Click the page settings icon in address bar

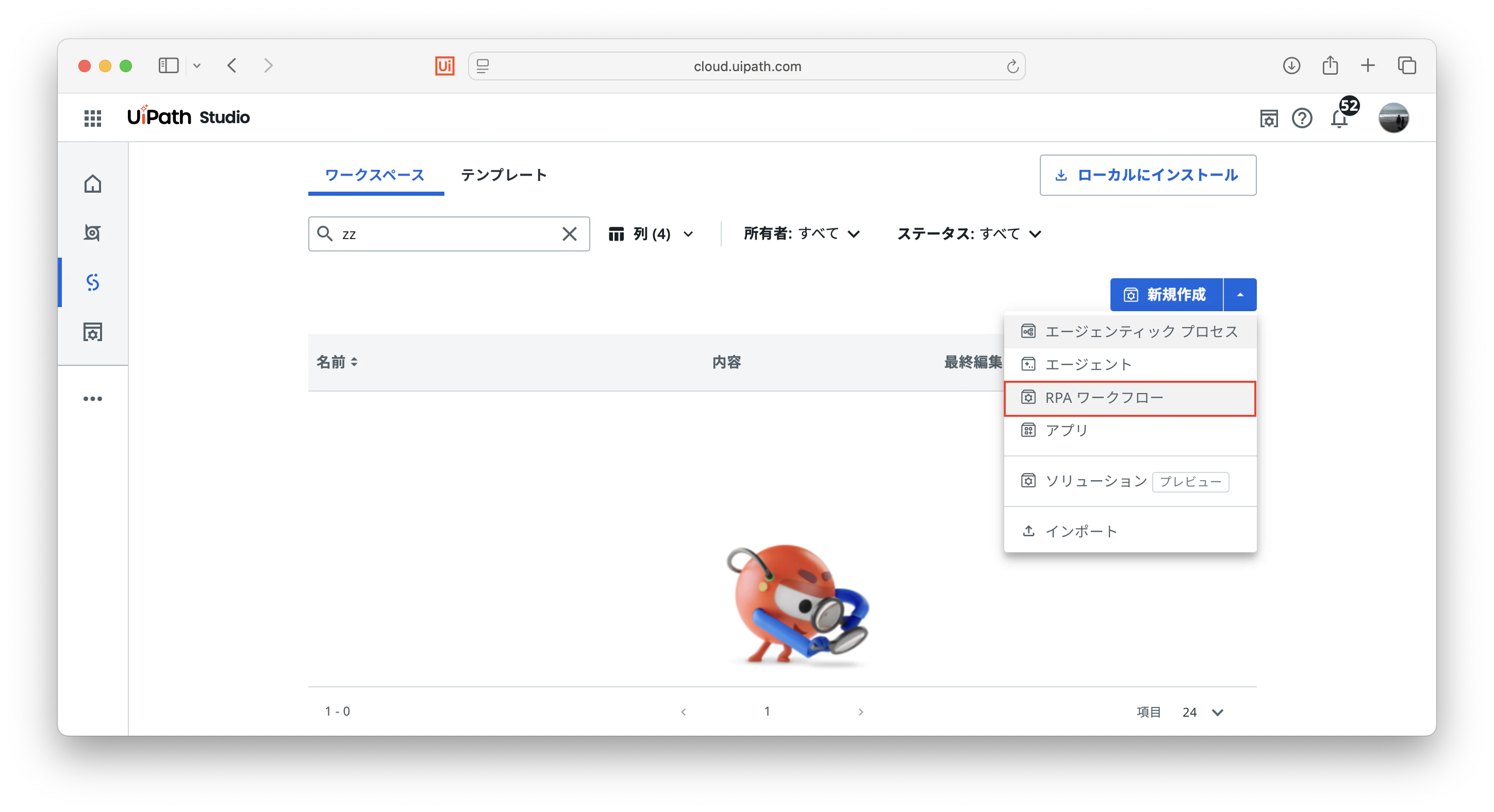pyautogui.click(x=483, y=66)
